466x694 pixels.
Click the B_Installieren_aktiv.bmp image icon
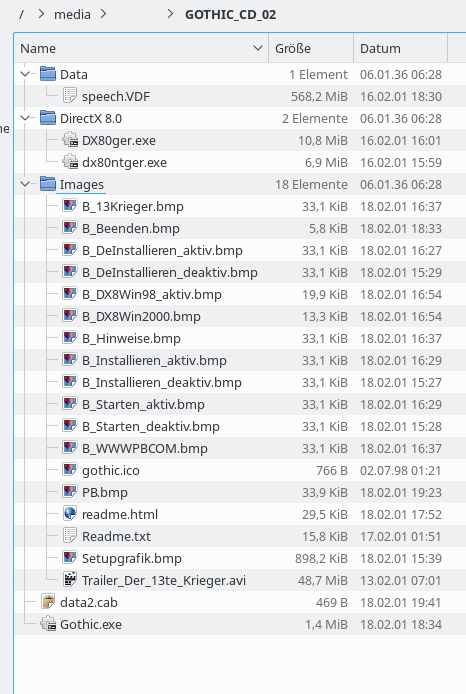pos(69,360)
